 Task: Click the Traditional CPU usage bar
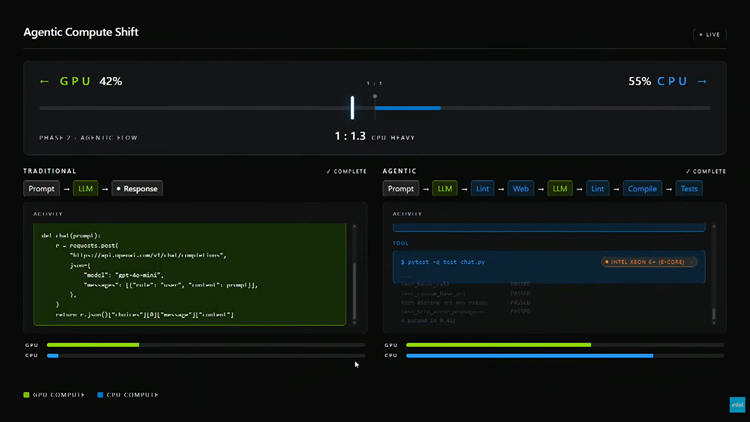click(206, 355)
